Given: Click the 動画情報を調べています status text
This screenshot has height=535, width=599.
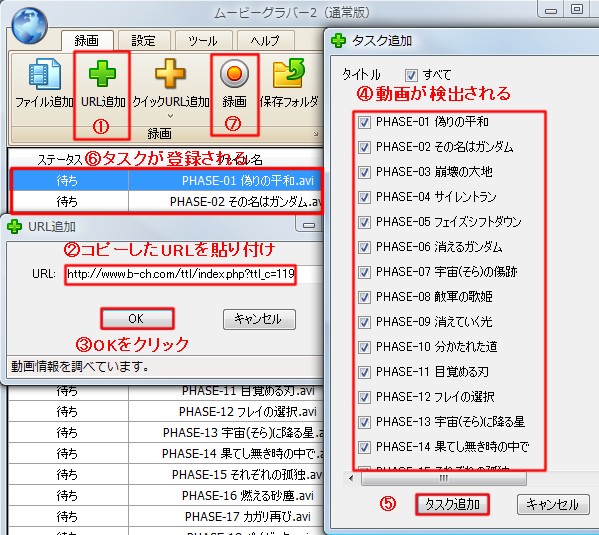Looking at the screenshot, I should [80, 366].
